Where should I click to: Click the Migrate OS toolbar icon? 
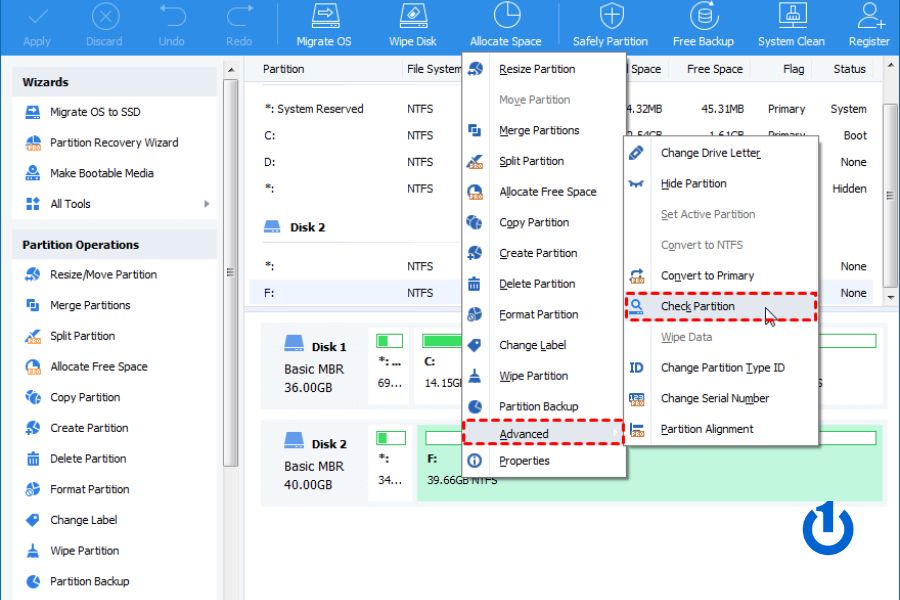click(x=323, y=18)
